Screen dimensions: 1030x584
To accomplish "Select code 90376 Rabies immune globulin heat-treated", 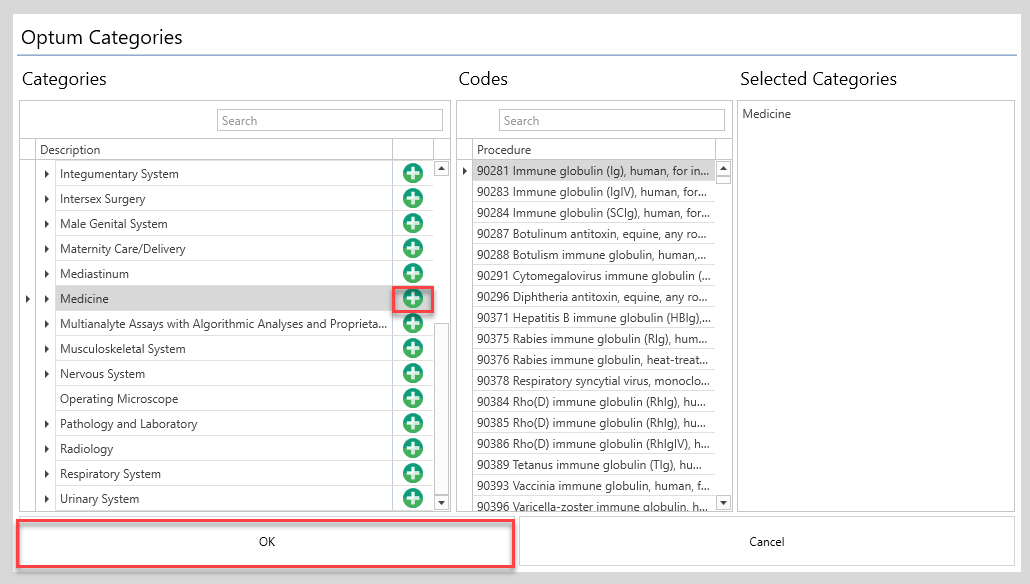I will pos(593,360).
